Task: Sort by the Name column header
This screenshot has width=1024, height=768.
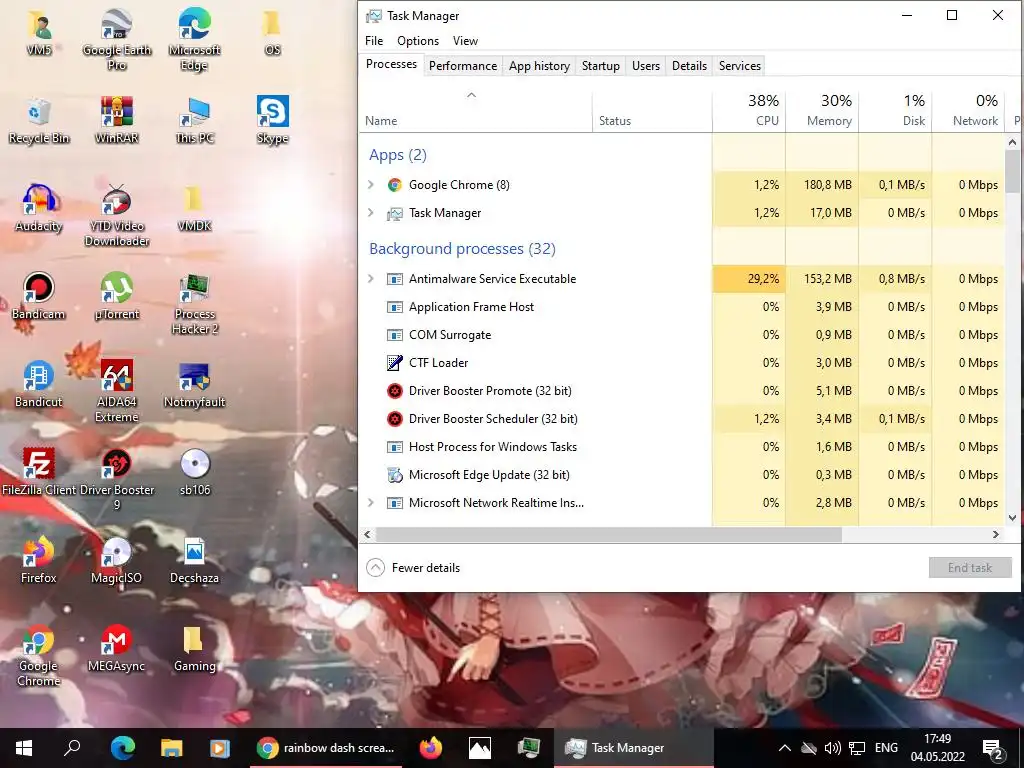Action: click(475, 111)
